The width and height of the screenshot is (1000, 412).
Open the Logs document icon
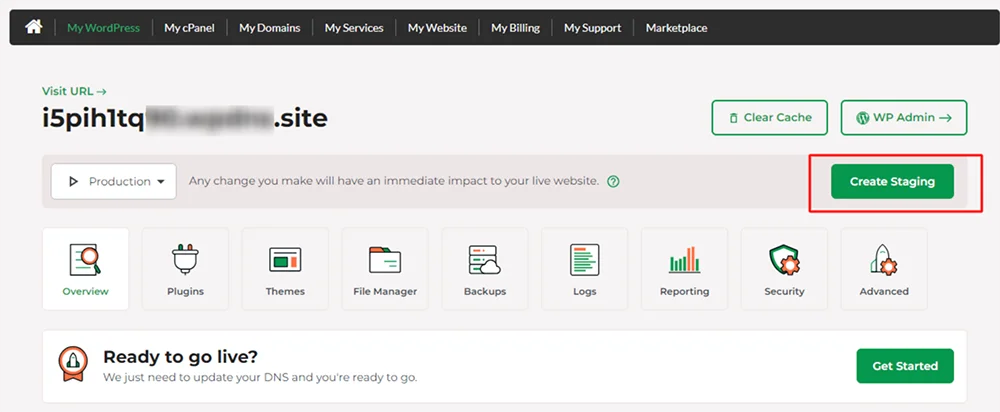click(584, 260)
